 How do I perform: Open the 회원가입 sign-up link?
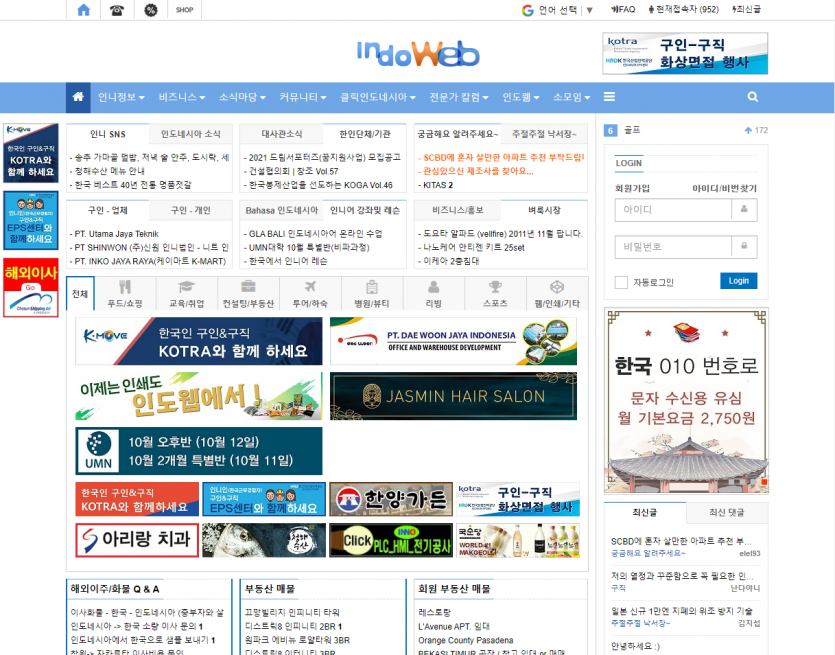tap(632, 188)
